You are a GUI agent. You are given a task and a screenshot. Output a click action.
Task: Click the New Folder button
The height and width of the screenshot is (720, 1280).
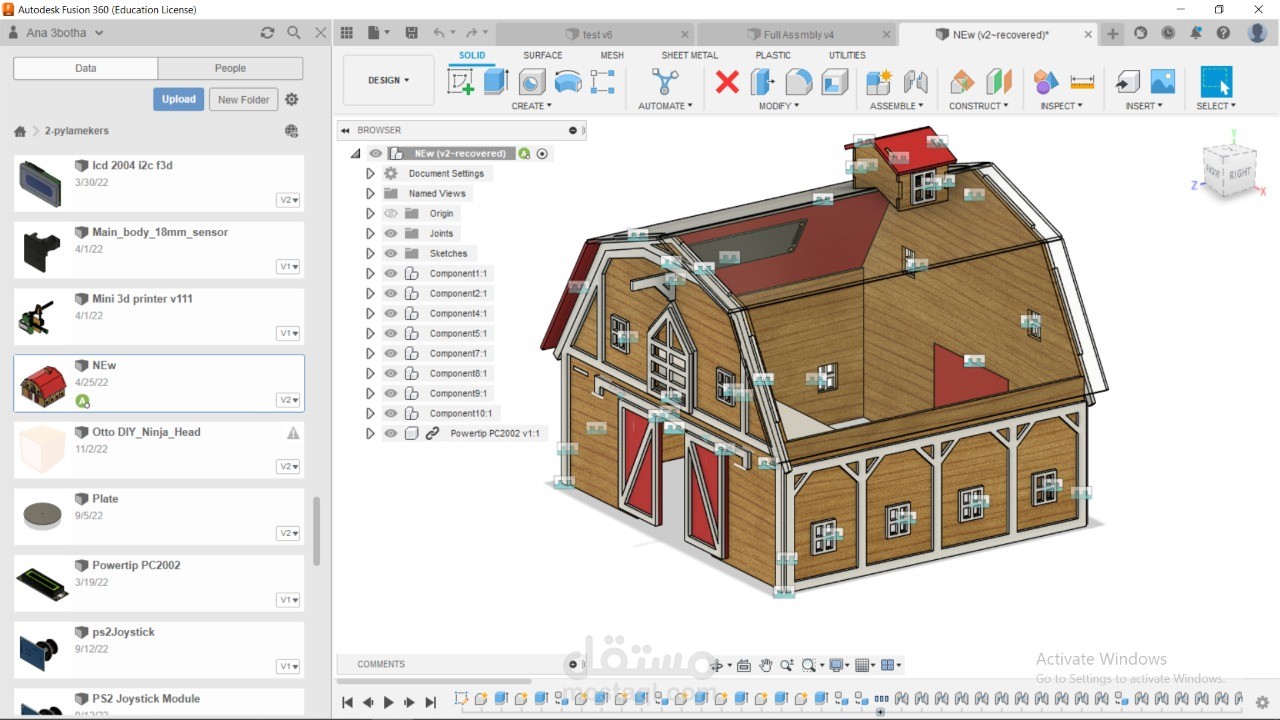point(243,99)
